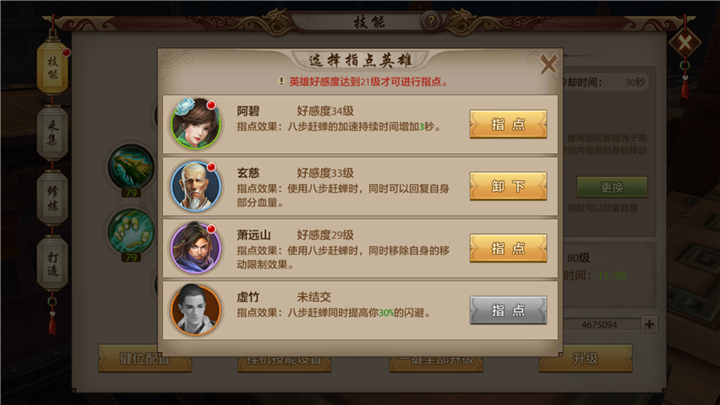Select 虚竹 hero portrait

pos(196,310)
